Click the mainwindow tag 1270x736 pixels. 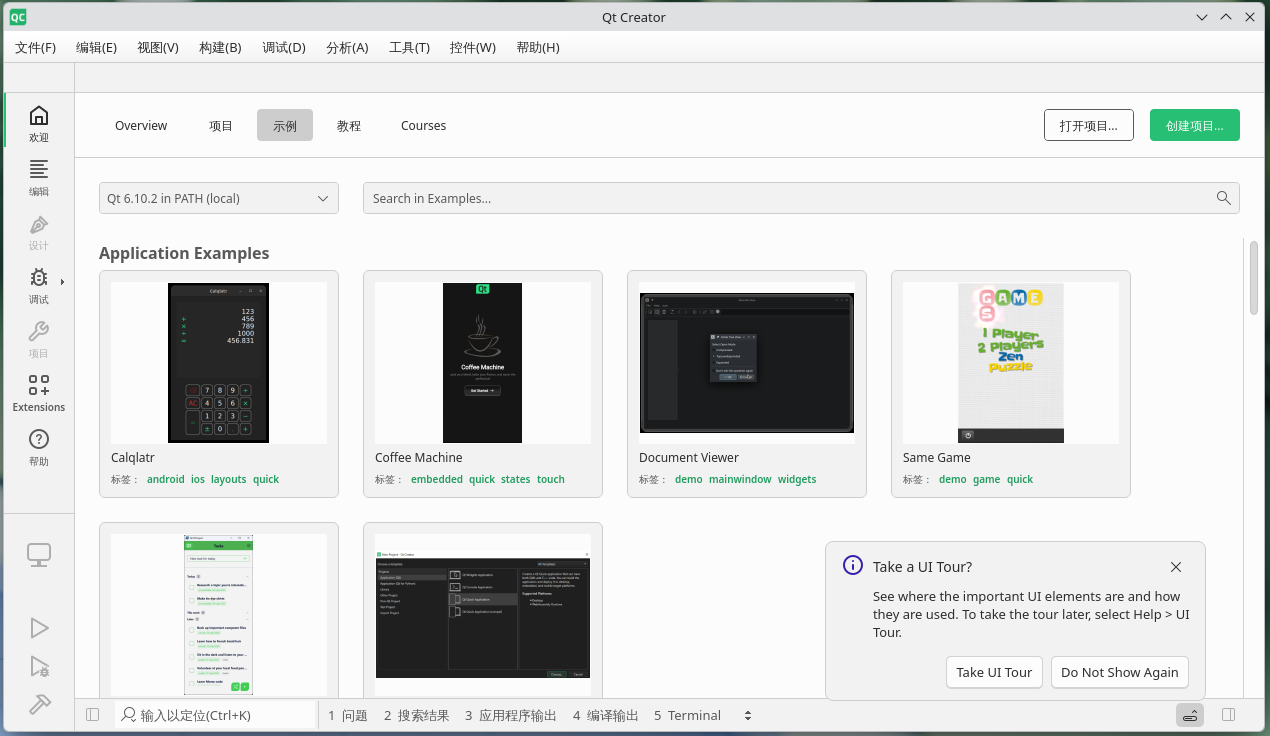pos(741,479)
